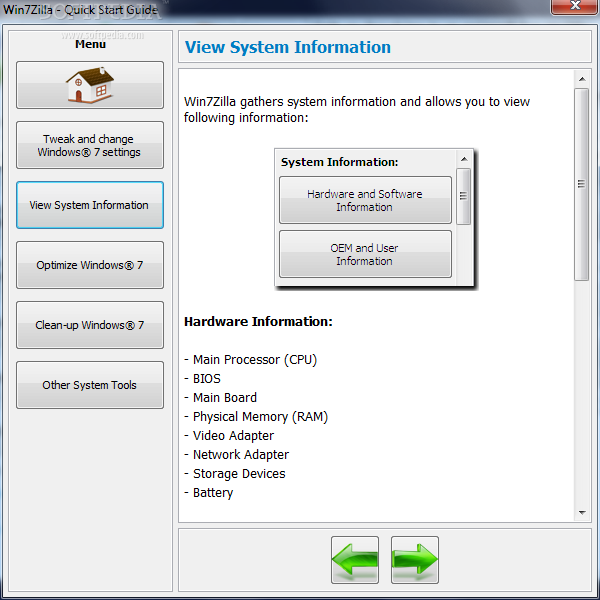Click the 'Main Processor (CPU)' list entry
600x600 pixels.
[255, 360]
